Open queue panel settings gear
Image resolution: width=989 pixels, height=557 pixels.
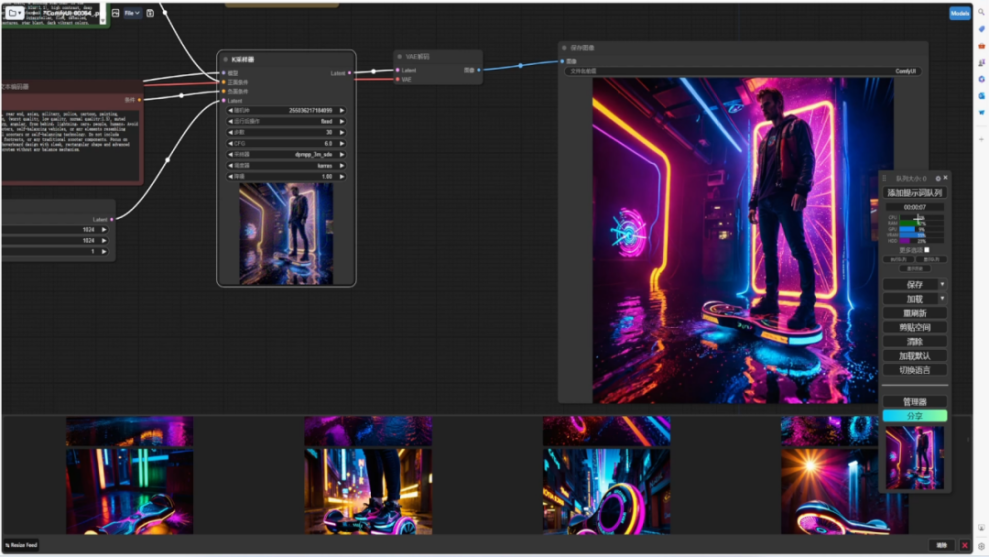pos(938,179)
